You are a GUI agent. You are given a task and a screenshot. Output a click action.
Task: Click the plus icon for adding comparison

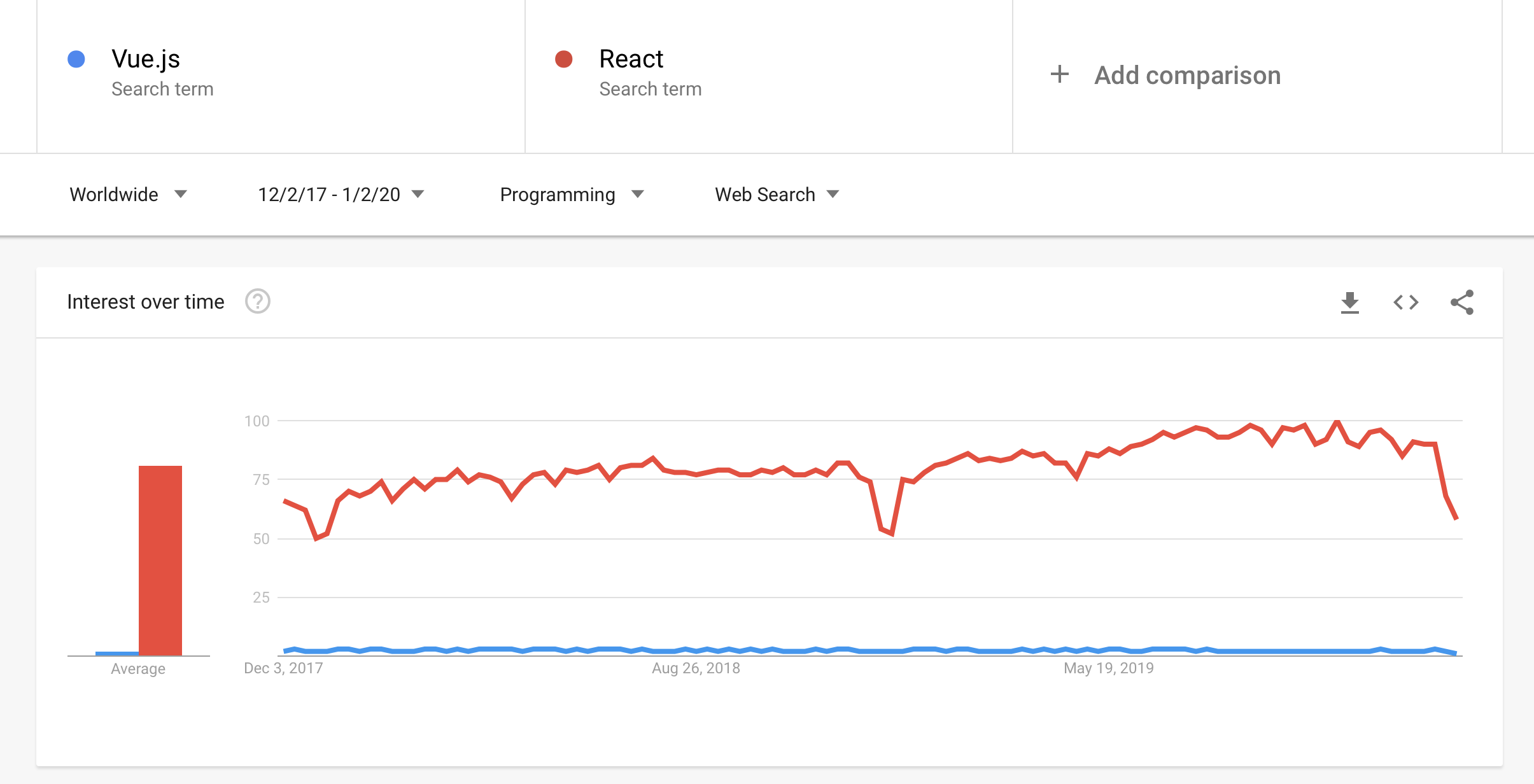pos(1060,74)
